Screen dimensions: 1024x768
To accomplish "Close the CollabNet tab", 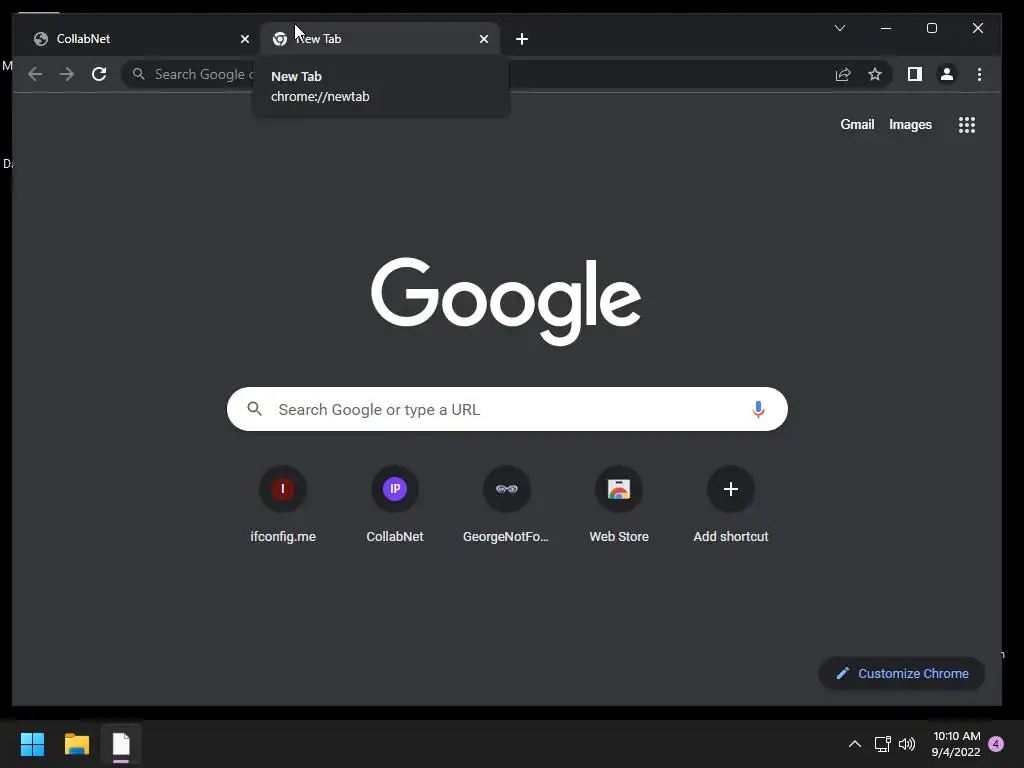I will [245, 39].
